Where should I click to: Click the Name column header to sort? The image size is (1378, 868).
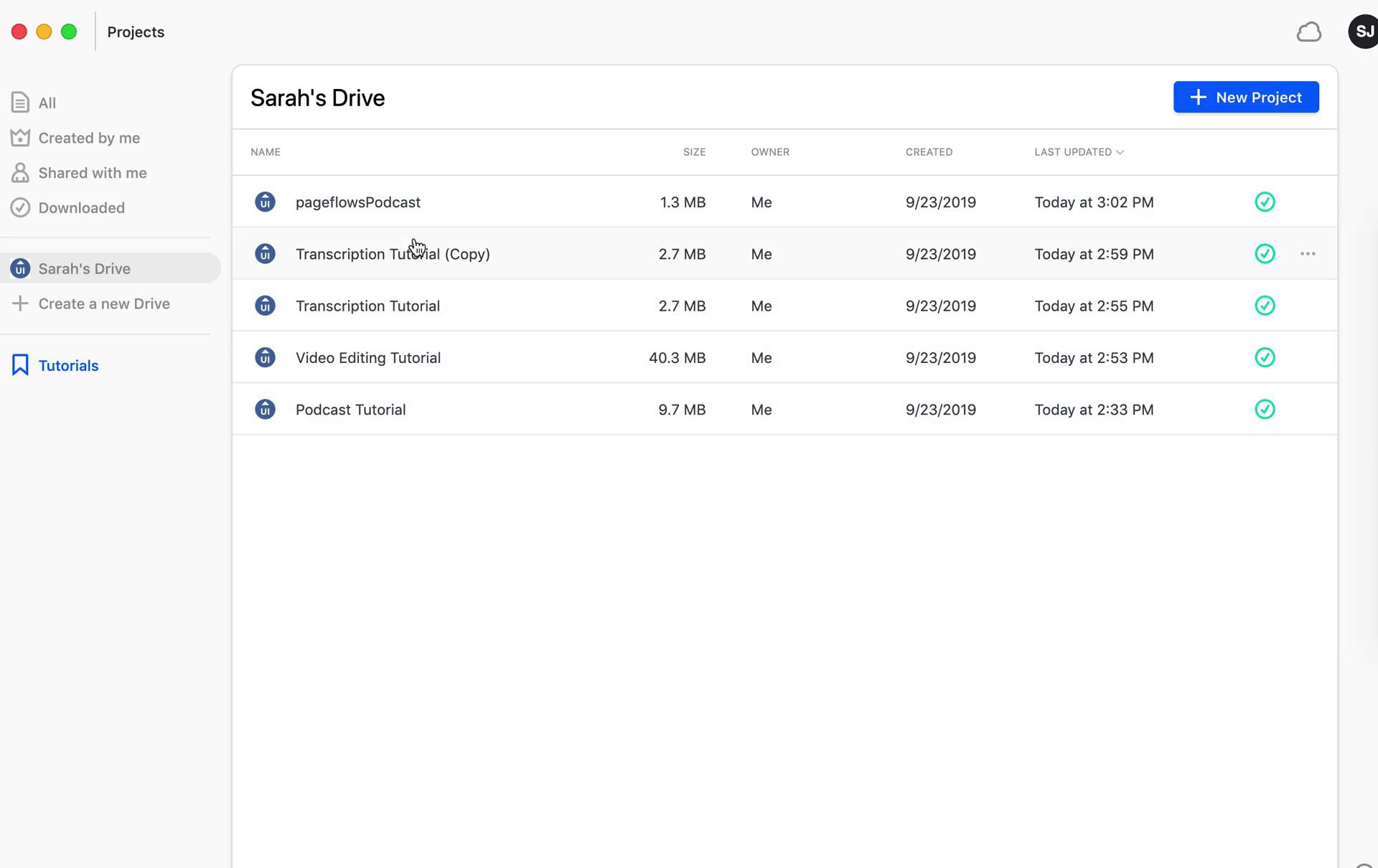pos(264,151)
